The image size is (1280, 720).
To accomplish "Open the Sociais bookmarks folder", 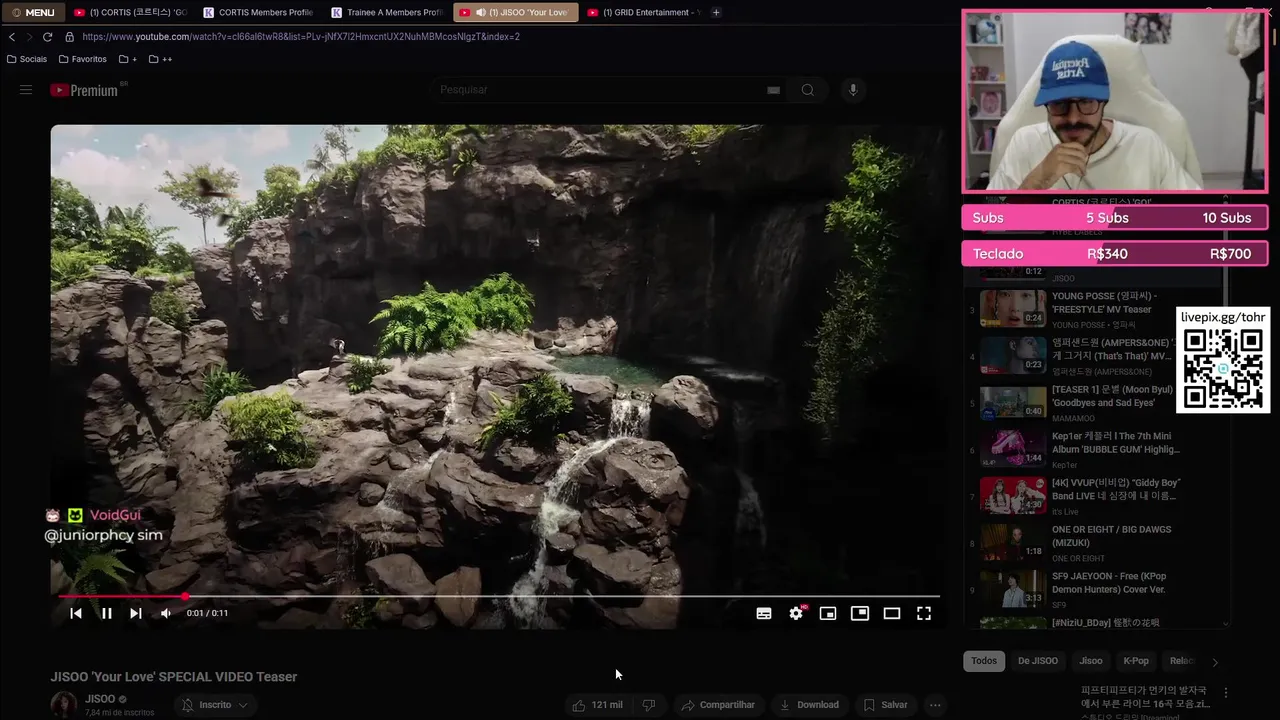I will coord(27,59).
